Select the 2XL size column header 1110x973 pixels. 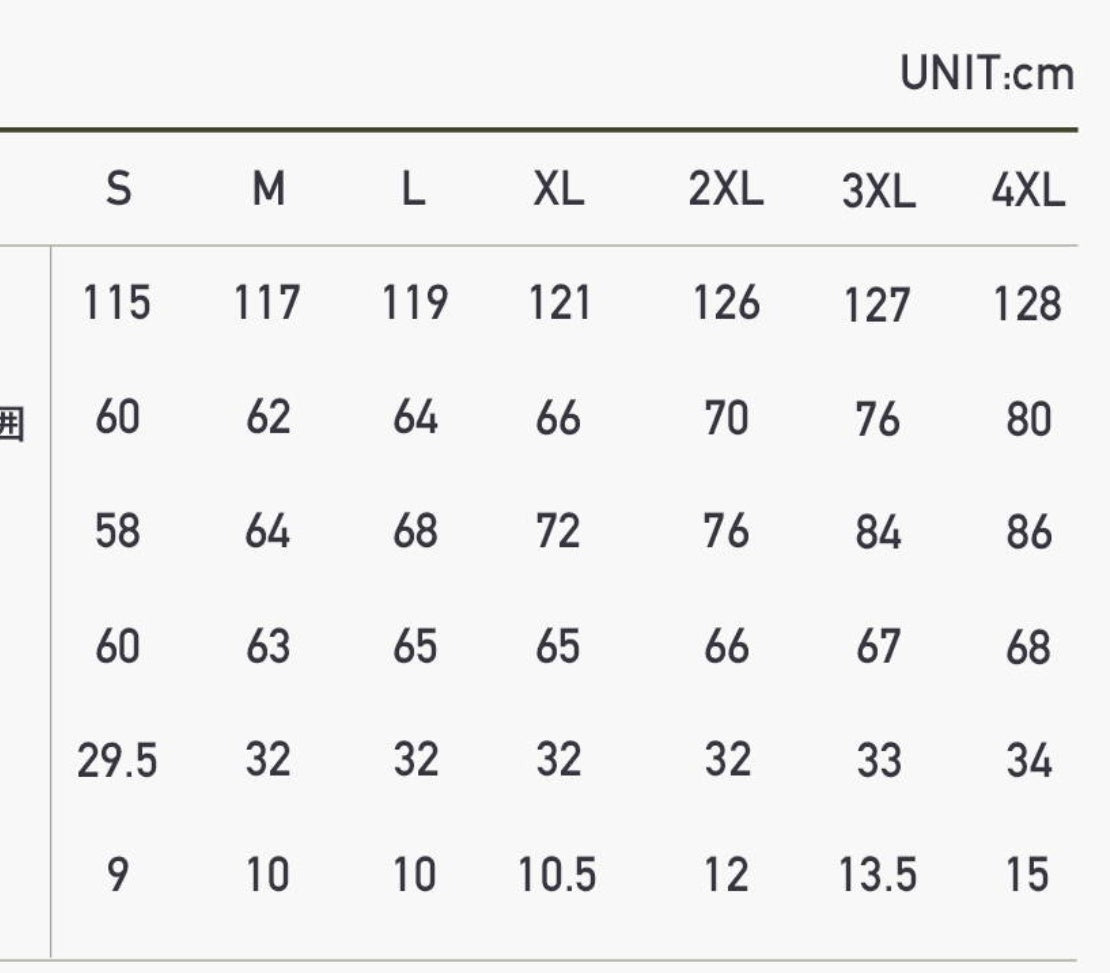coord(726,189)
